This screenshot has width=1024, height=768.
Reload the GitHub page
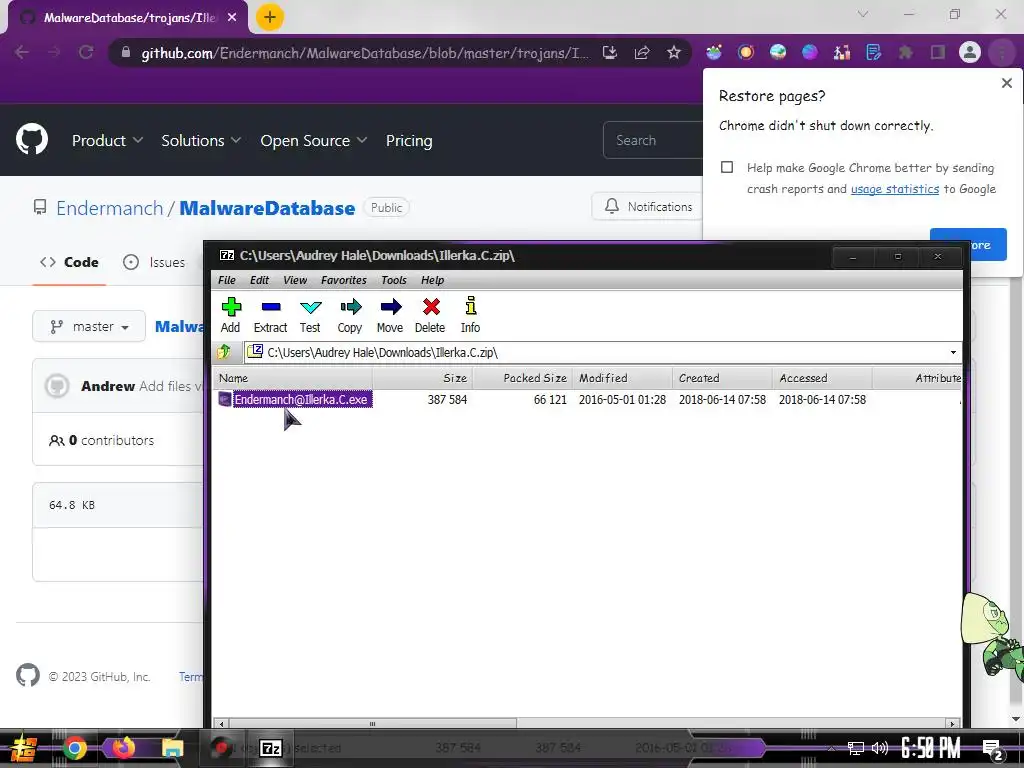coord(86,52)
